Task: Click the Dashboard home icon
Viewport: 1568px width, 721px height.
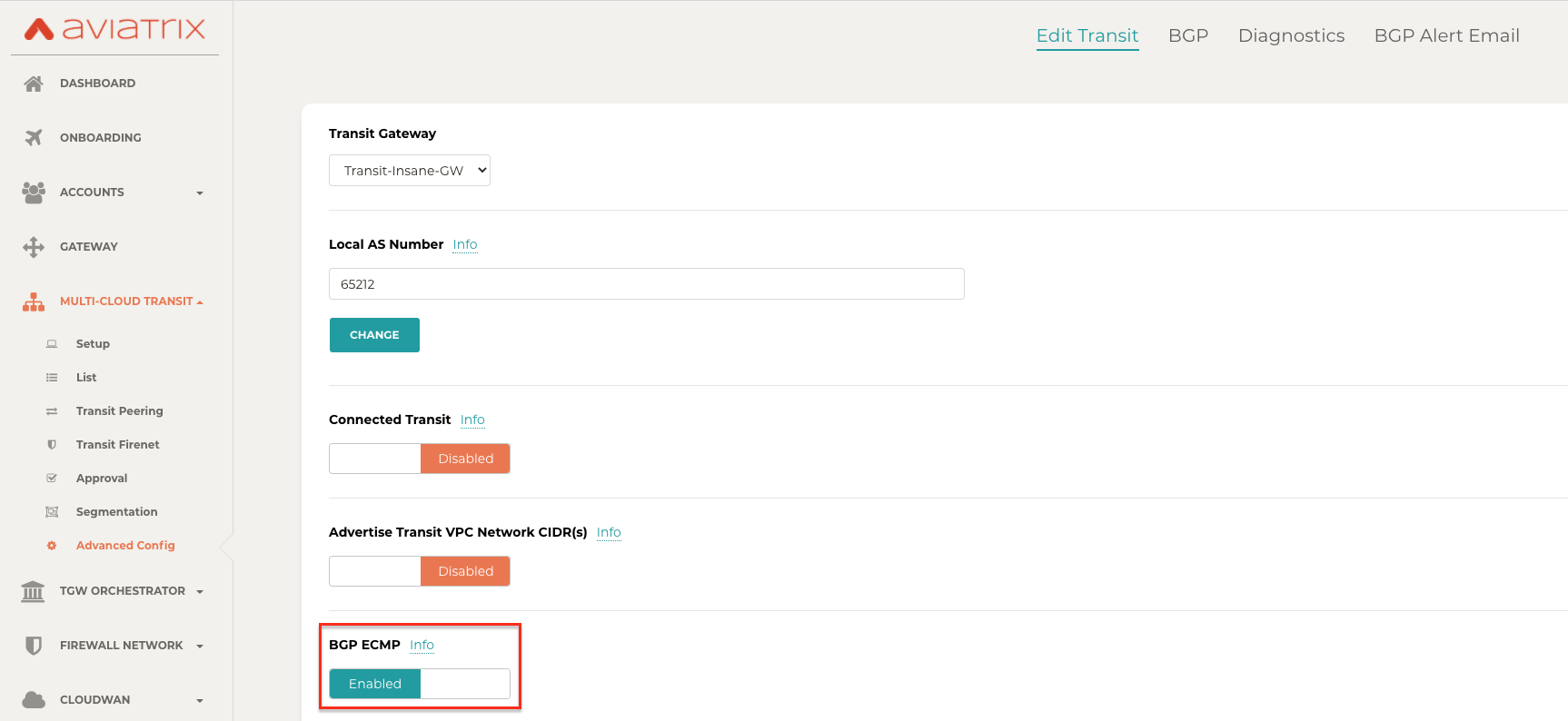Action: tap(34, 84)
